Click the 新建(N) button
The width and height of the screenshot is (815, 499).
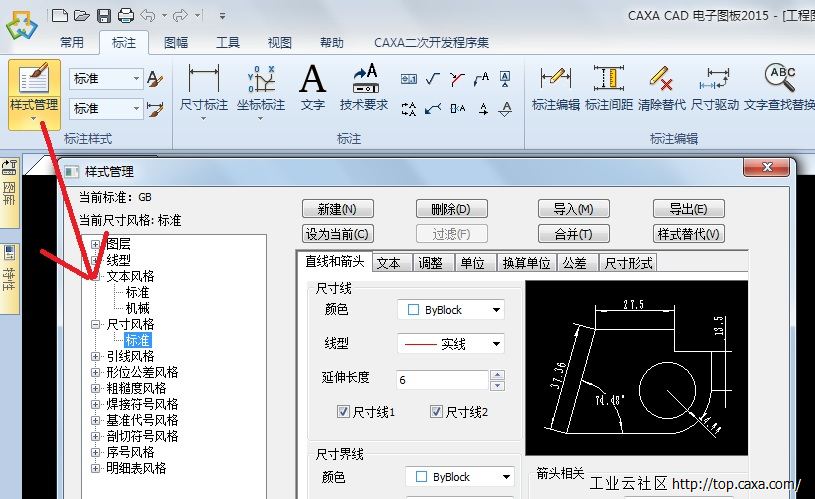(337, 209)
